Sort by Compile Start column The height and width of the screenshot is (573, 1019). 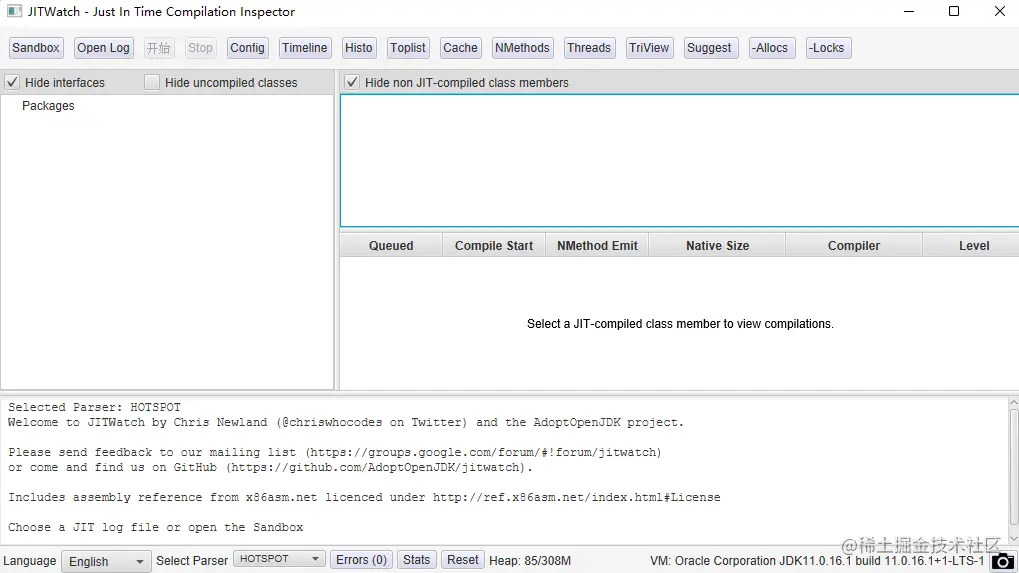point(494,246)
